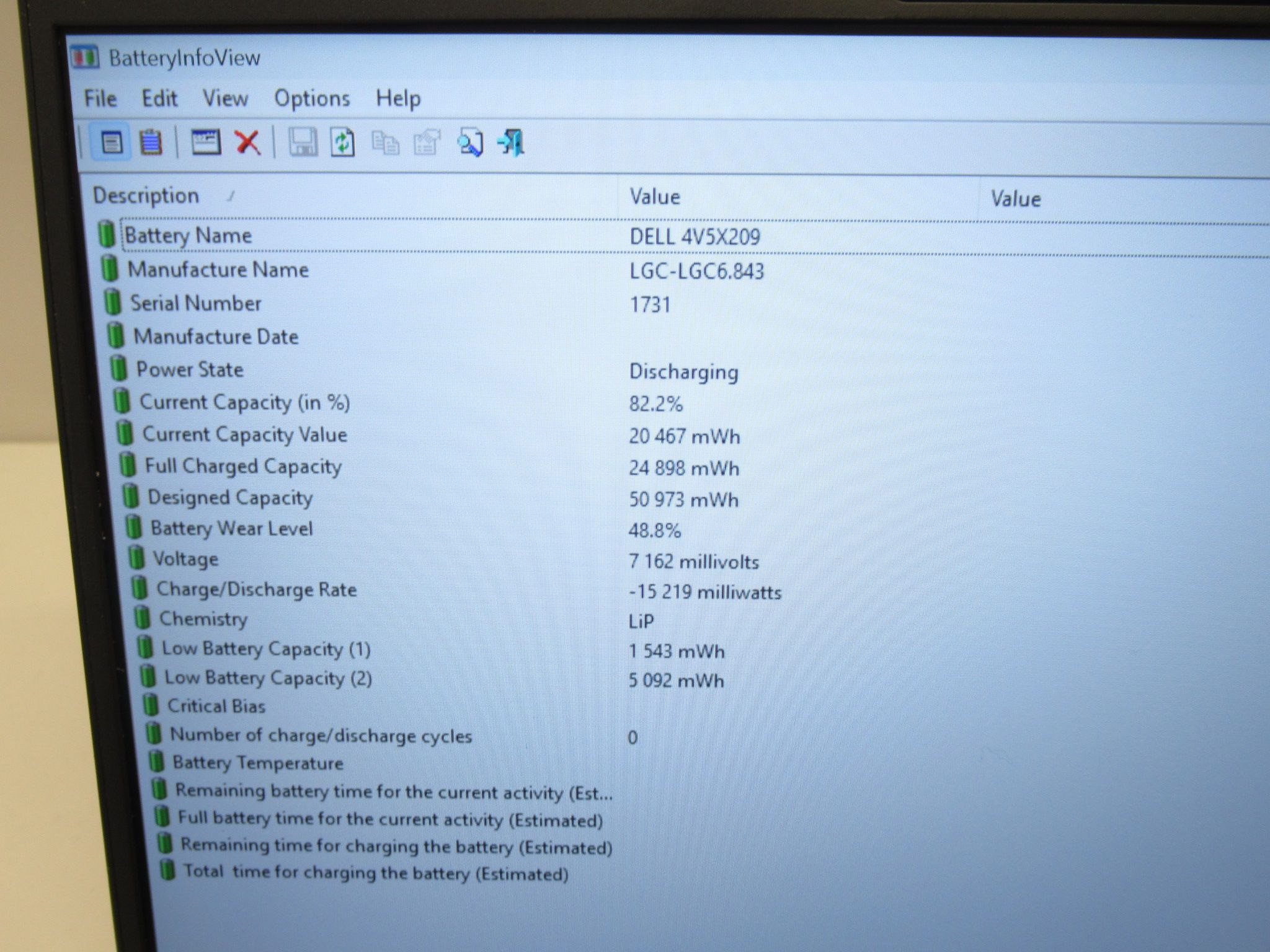Click the battery icon beside Serial Number

113,302
